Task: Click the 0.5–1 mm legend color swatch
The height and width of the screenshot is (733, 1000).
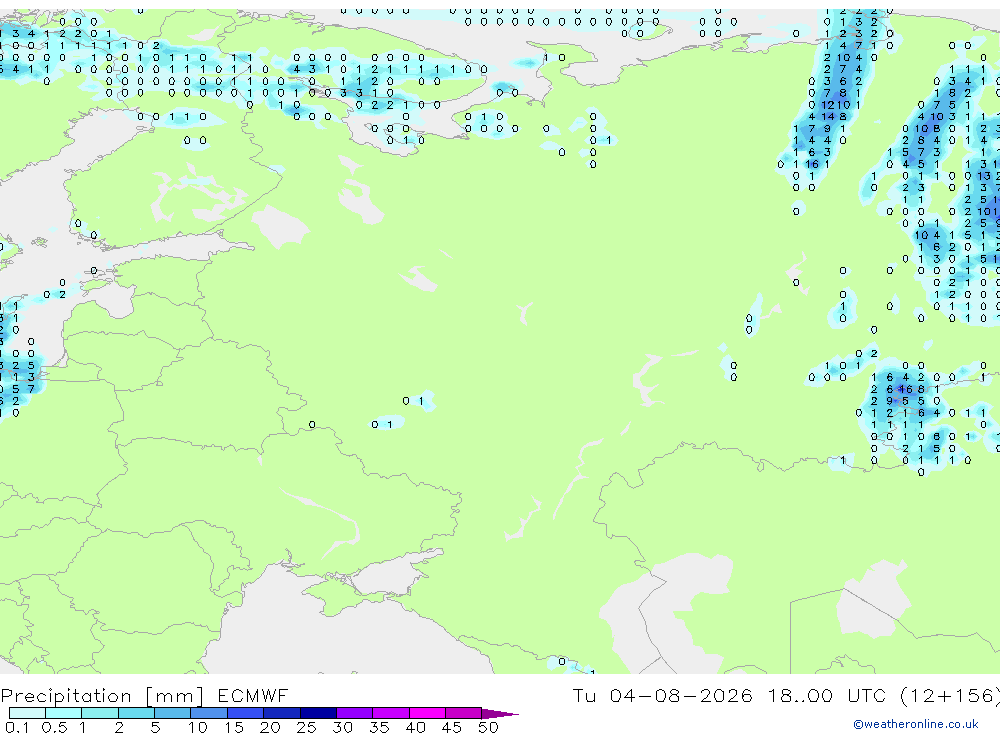Action: tap(63, 713)
